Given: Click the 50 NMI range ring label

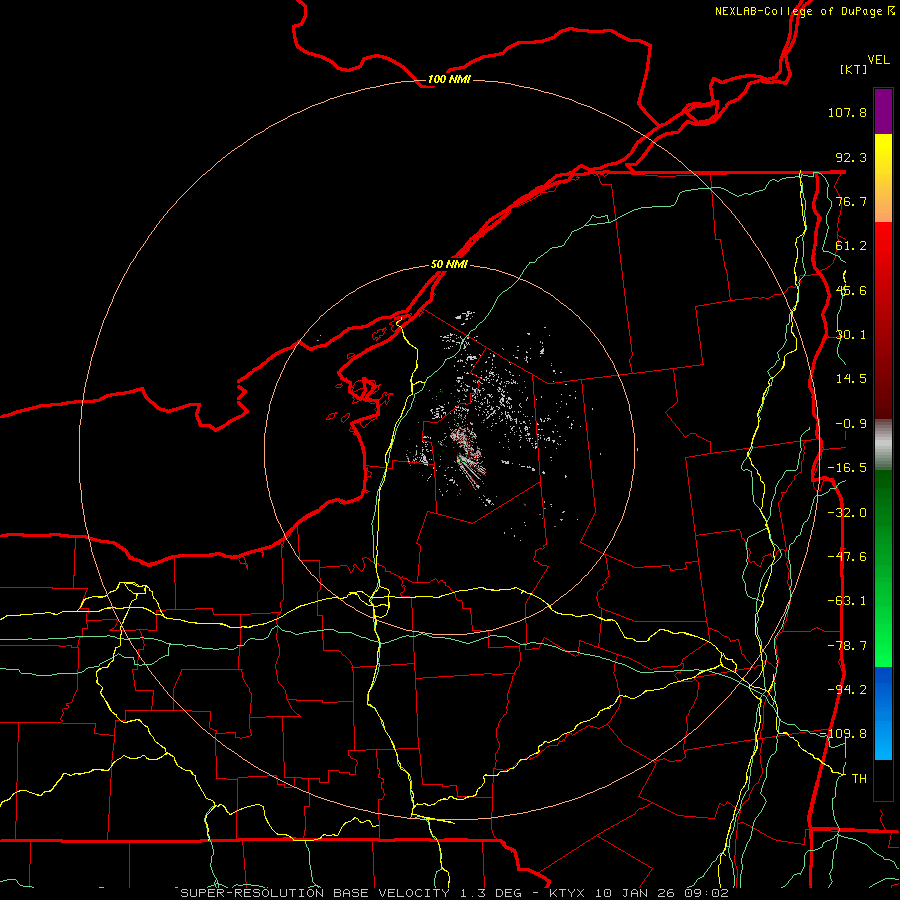Looking at the screenshot, I should 449,264.
